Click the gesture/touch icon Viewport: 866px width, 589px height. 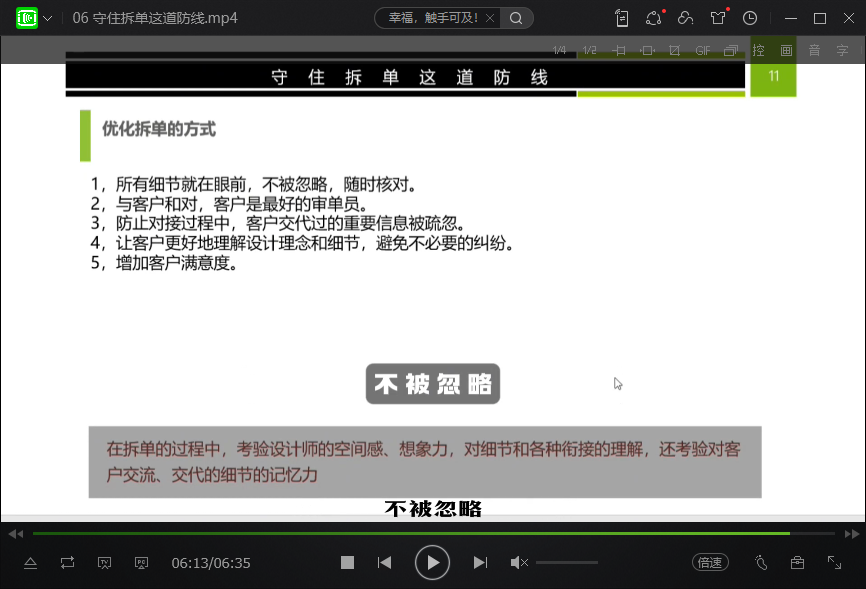[761, 563]
